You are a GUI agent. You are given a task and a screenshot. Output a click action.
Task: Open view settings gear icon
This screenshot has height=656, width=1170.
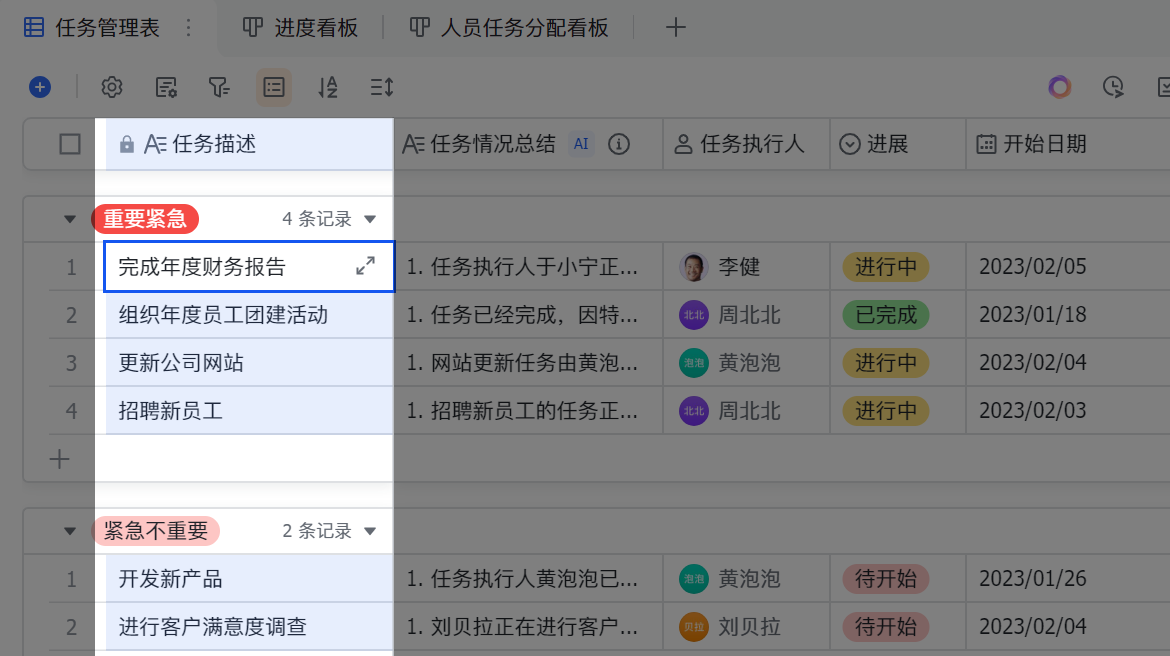[112, 87]
